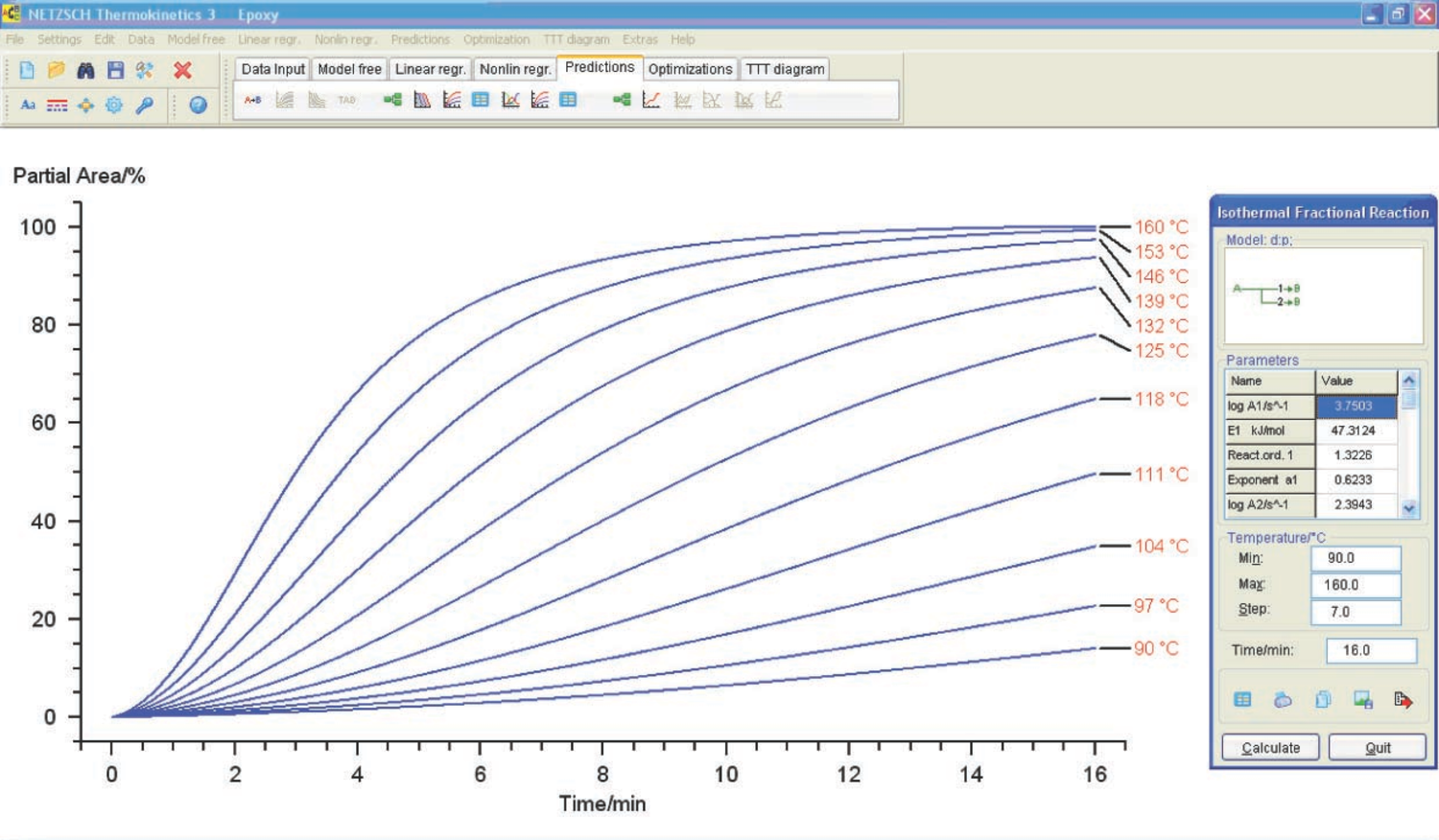The image size is (1439, 840).
Task: Save the project with the floppy disk icon
Action: (x=115, y=70)
